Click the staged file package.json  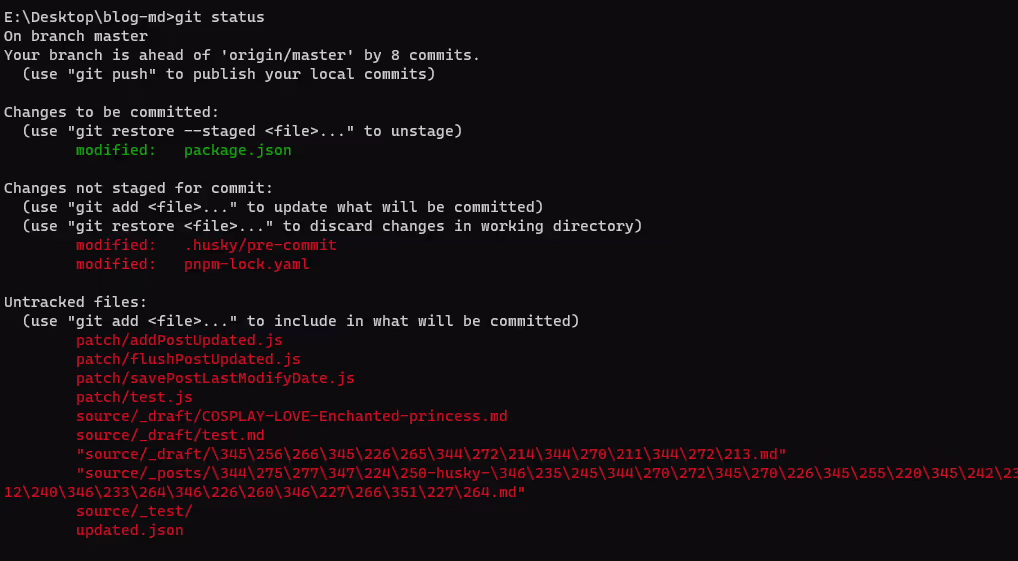(238, 151)
